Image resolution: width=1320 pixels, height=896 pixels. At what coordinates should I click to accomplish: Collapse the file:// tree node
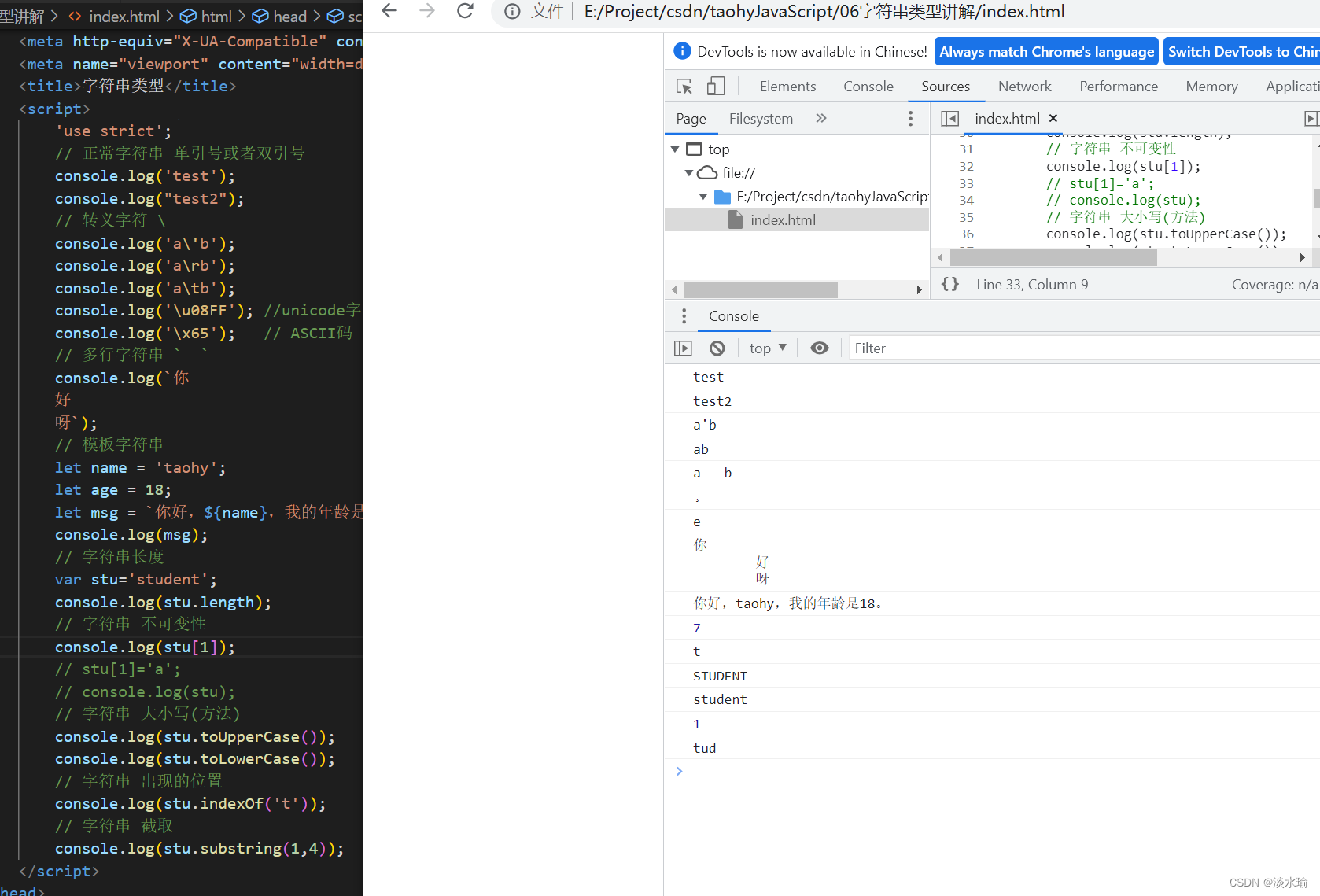[x=689, y=172]
